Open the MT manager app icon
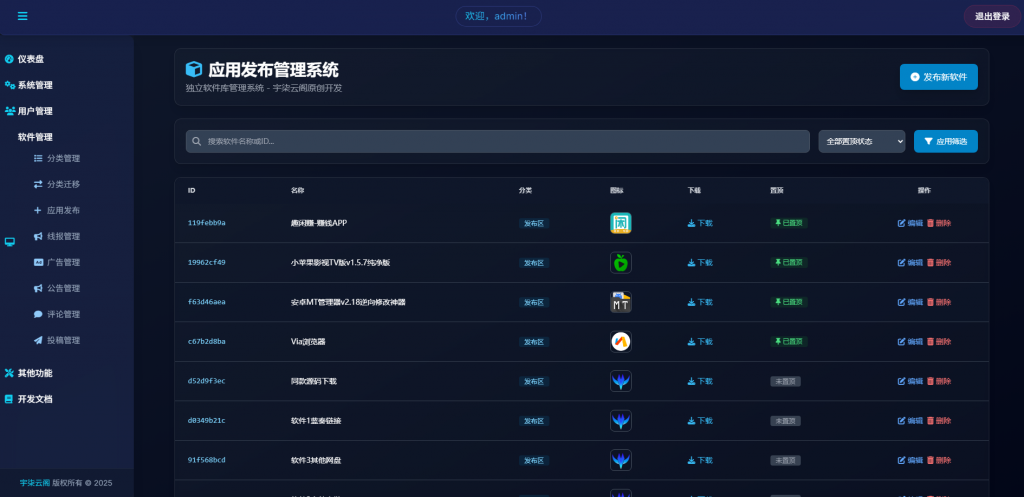This screenshot has width=1024, height=497. 620,302
